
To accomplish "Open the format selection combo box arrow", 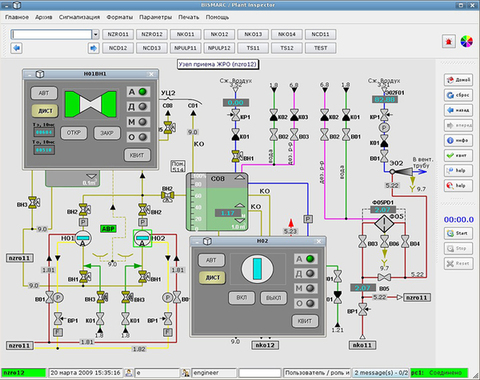I will (95, 34).
